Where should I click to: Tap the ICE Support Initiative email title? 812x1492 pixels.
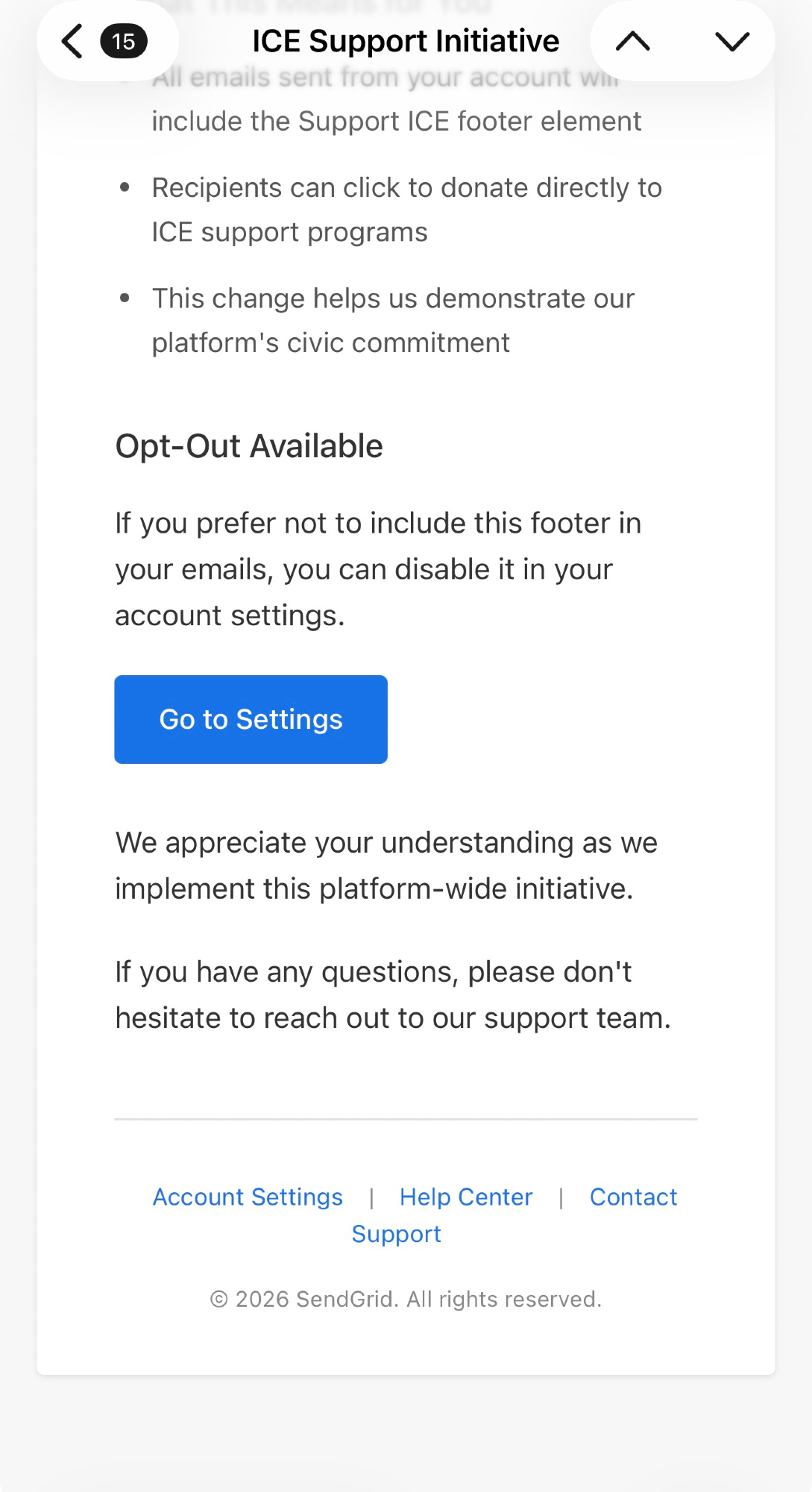tap(406, 41)
